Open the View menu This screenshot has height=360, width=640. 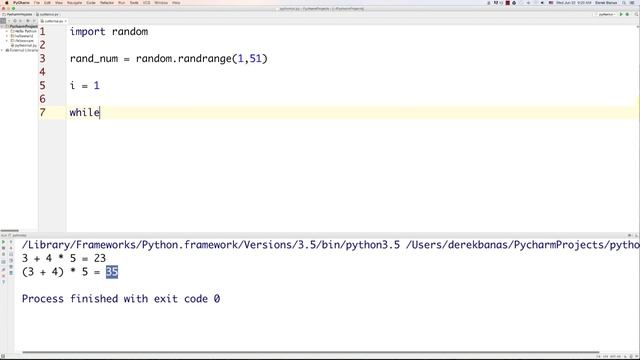(x=59, y=3)
